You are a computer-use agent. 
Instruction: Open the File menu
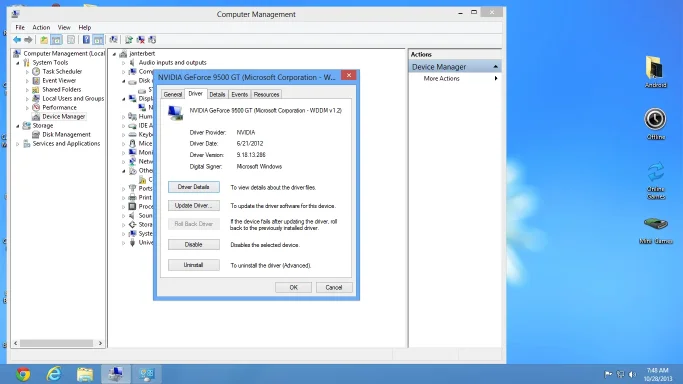click(20, 27)
